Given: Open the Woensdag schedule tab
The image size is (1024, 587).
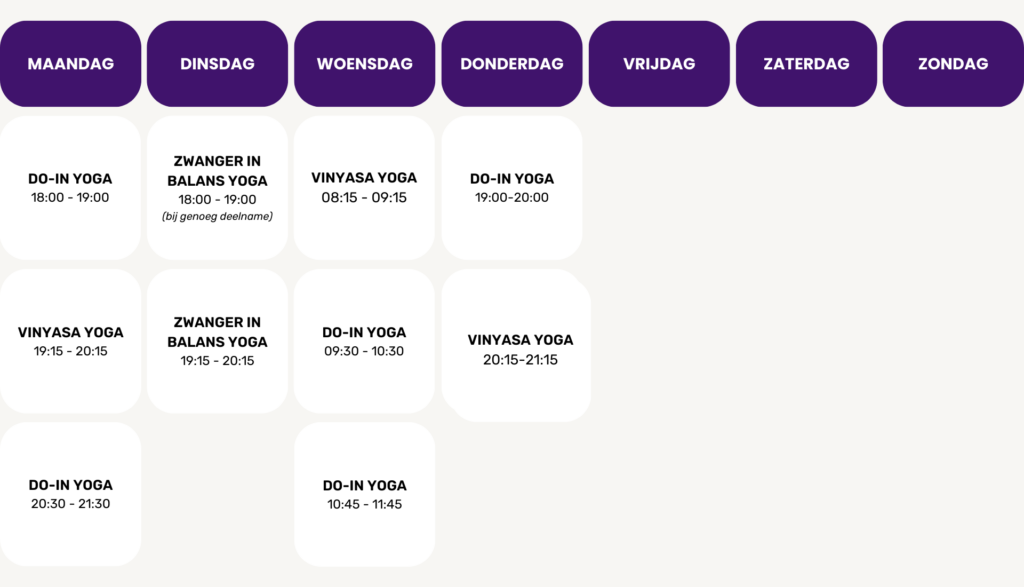Looking at the screenshot, I should tap(364, 64).
